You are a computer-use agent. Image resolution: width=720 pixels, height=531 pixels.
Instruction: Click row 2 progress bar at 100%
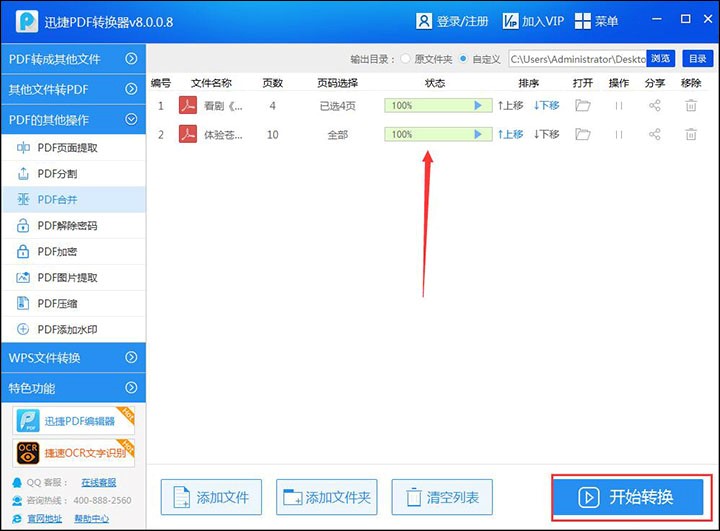(x=438, y=134)
